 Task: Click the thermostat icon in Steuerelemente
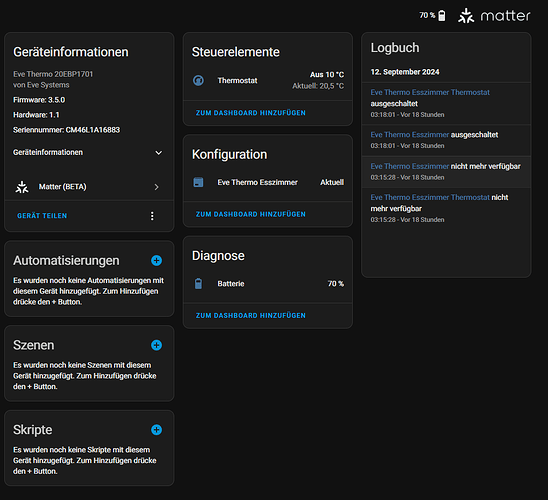click(x=199, y=80)
